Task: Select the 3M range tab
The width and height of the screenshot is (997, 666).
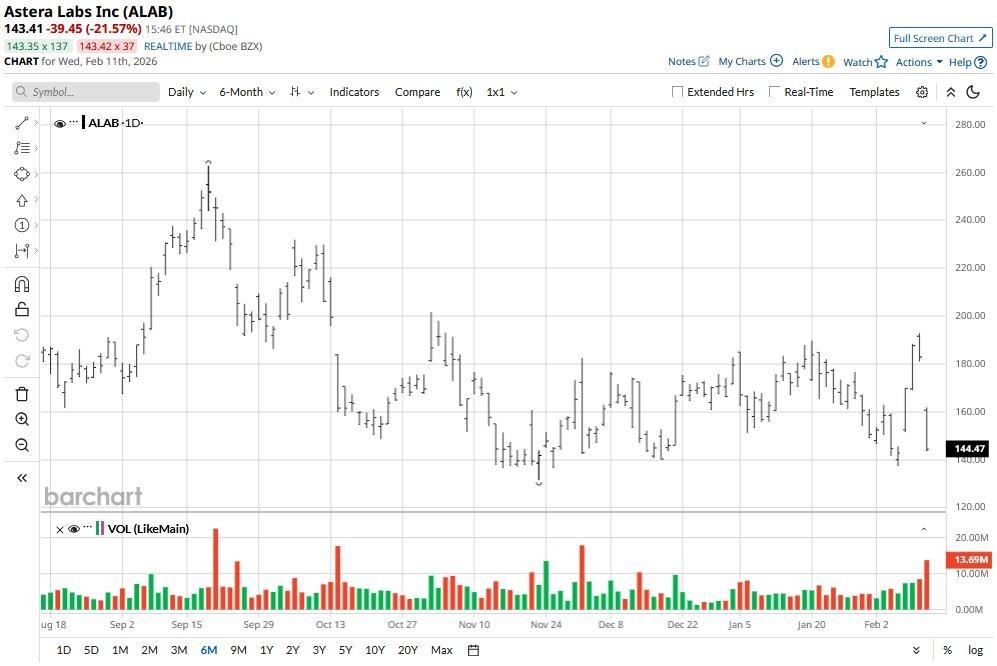Action: click(179, 650)
